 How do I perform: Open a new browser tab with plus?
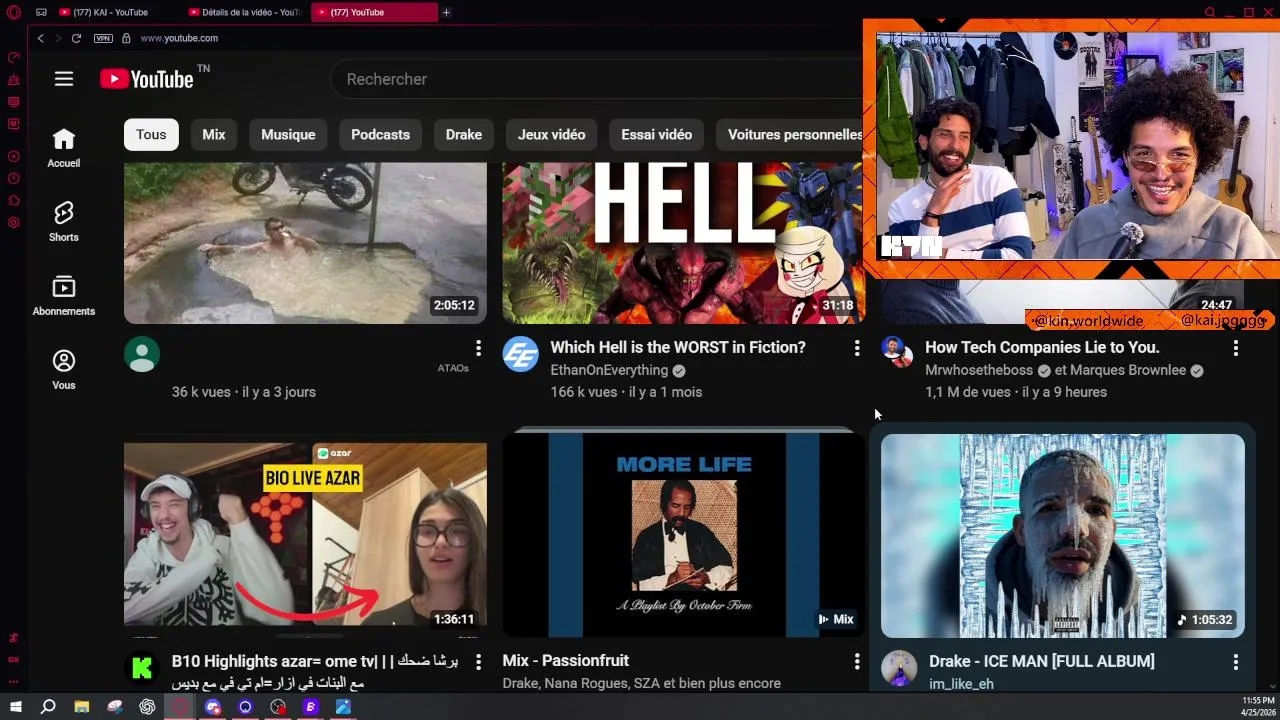point(446,12)
